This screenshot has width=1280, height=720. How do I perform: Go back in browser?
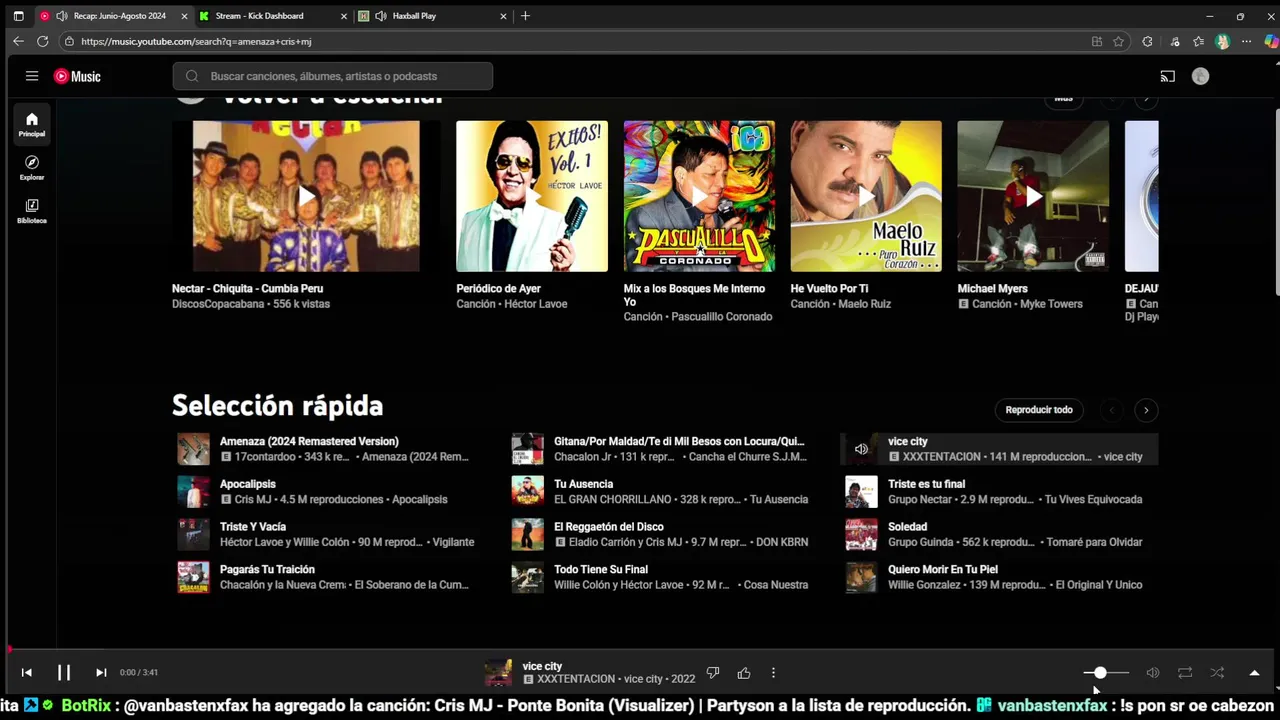click(x=18, y=41)
